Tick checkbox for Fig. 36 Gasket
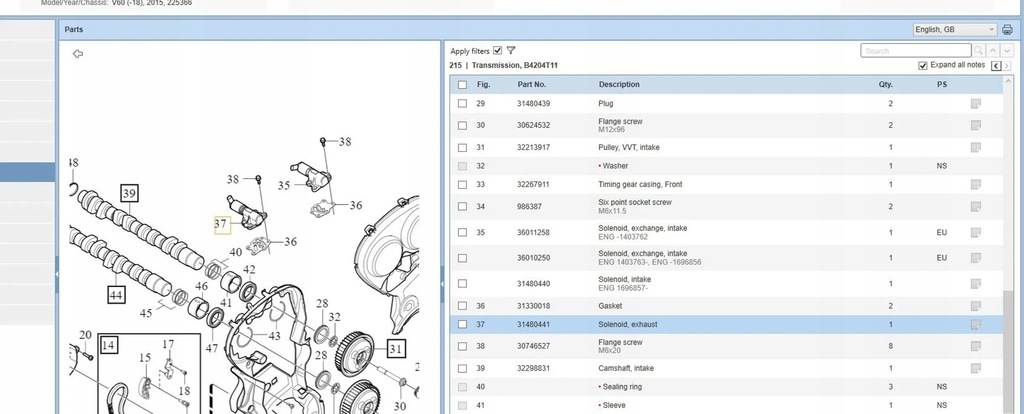 (462, 306)
